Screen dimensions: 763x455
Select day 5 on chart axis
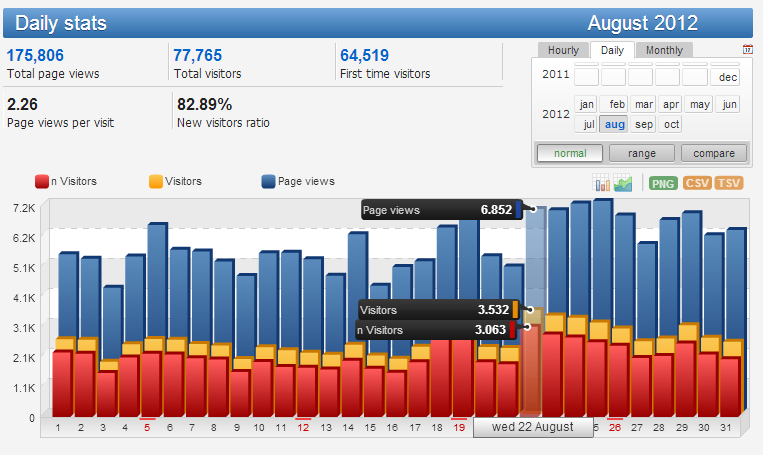tap(147, 427)
